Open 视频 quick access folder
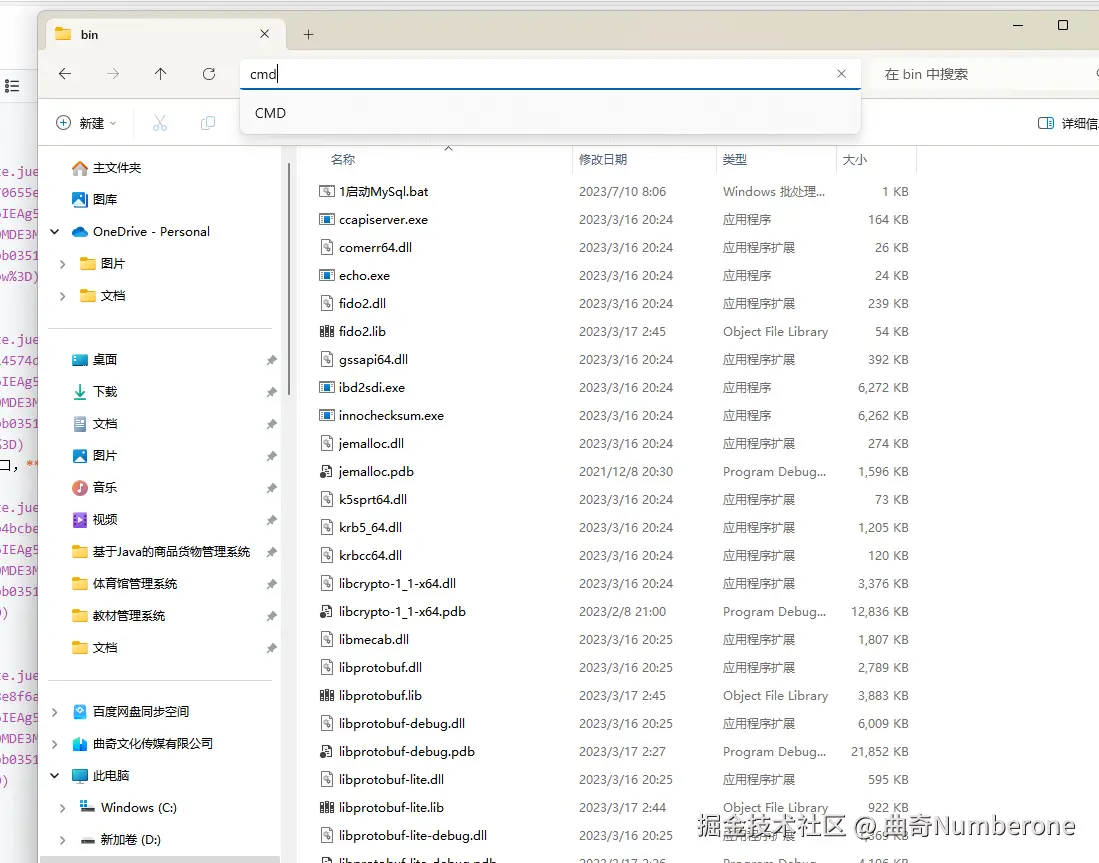The image size is (1099, 863). 95,519
